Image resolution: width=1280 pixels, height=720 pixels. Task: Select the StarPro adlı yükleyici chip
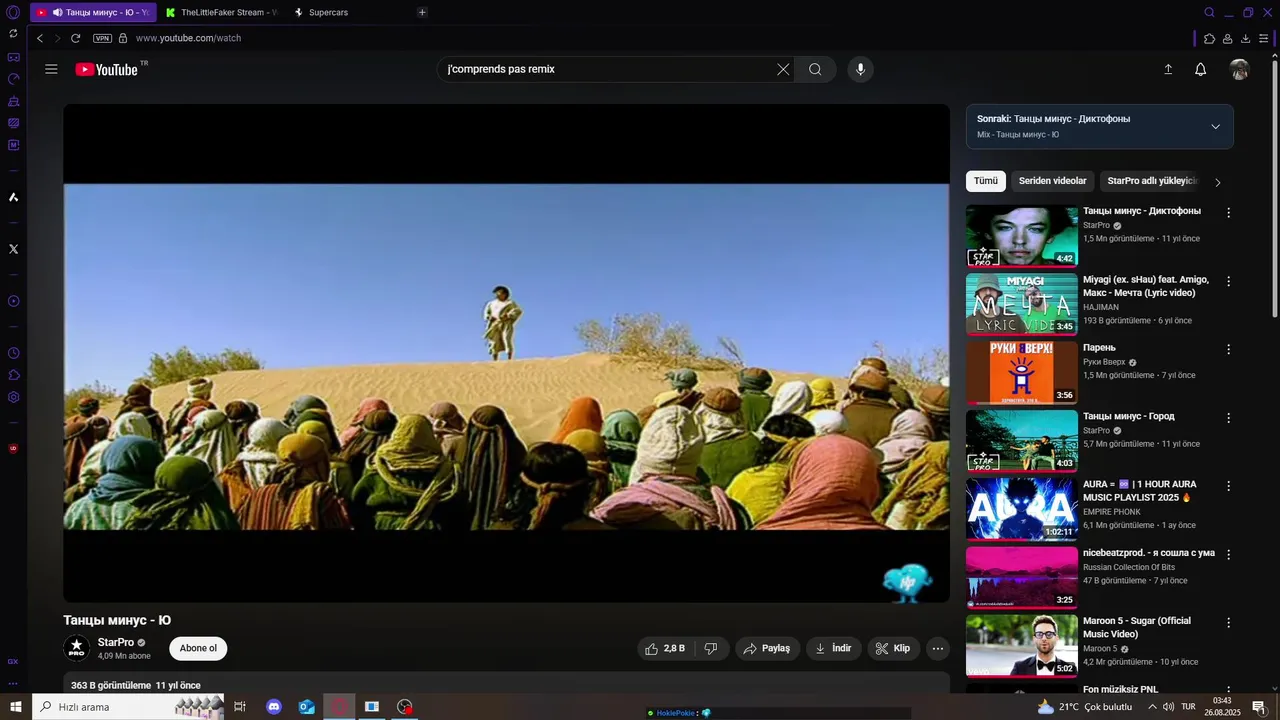point(1152,181)
